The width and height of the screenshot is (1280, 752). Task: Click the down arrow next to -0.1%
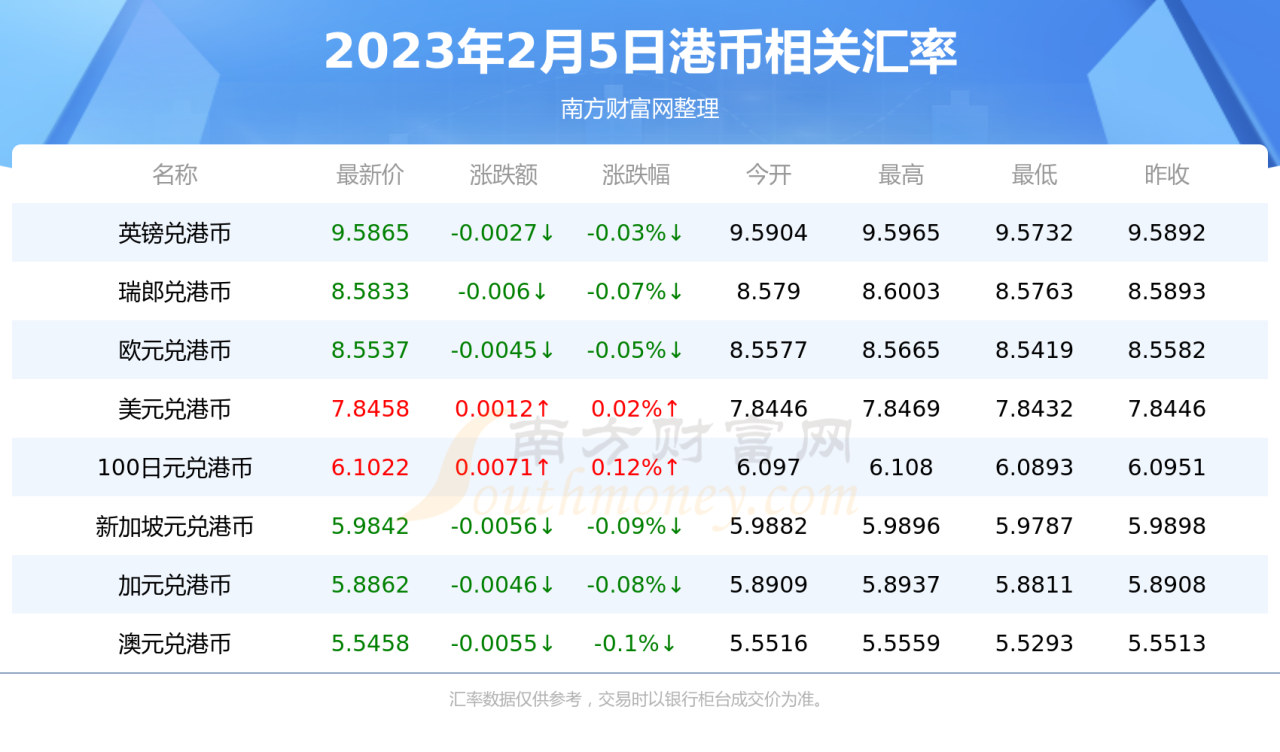click(x=668, y=644)
